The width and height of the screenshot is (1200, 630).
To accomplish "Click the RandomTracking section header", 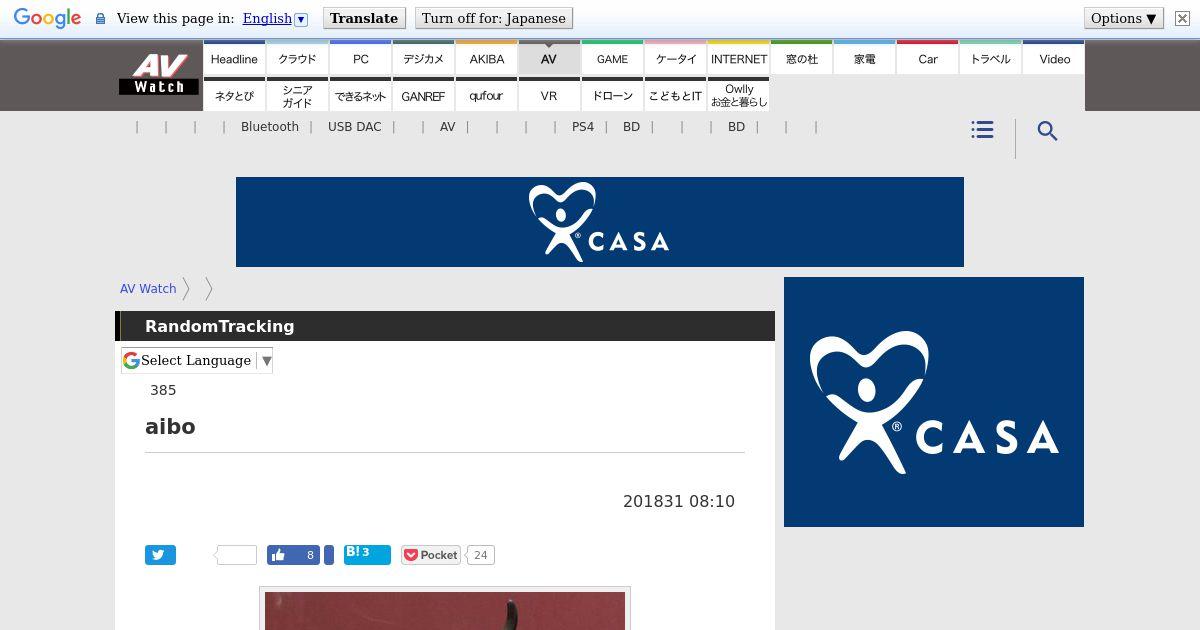I will (x=219, y=326).
